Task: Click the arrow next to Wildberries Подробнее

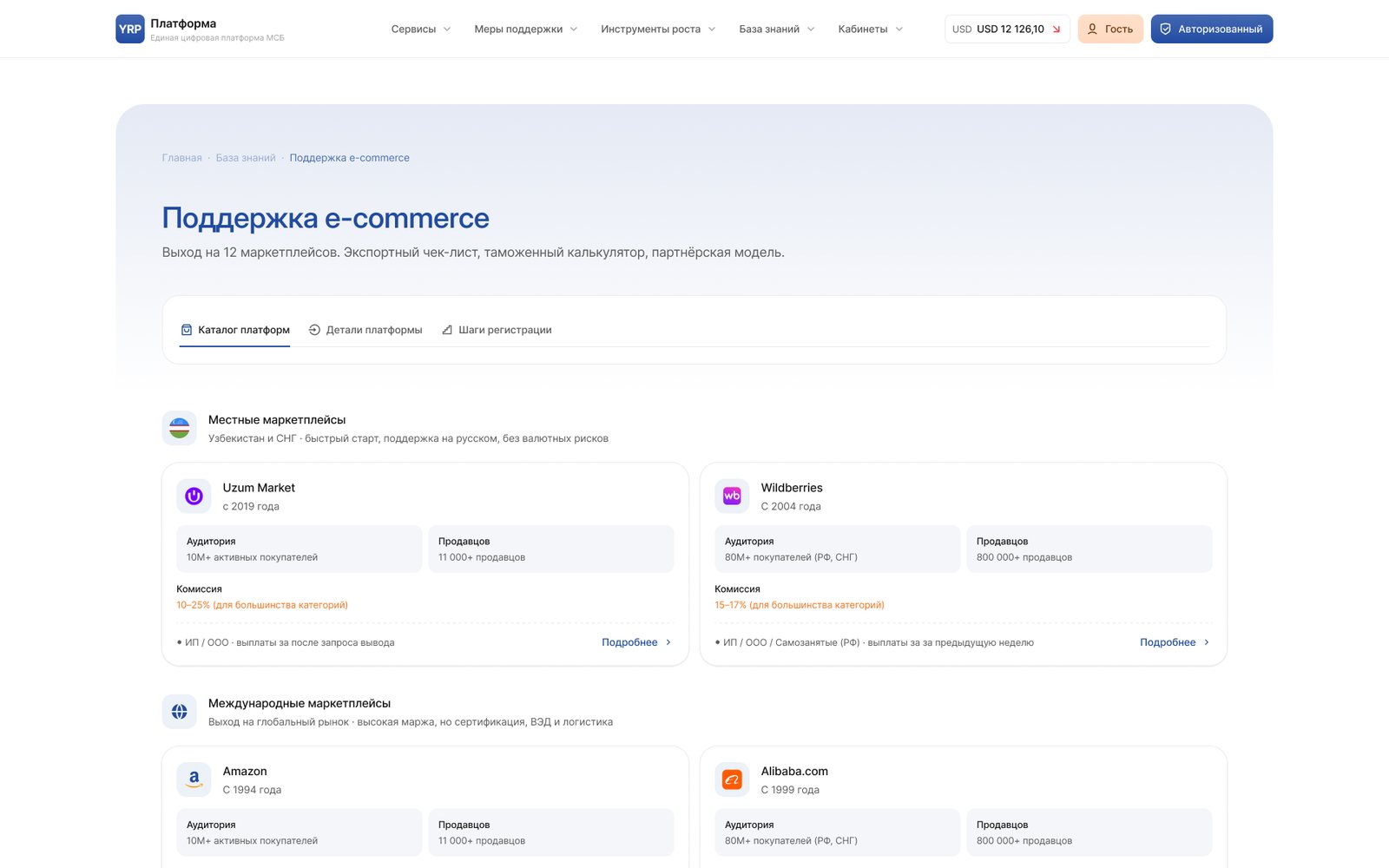Action: coord(1206,642)
